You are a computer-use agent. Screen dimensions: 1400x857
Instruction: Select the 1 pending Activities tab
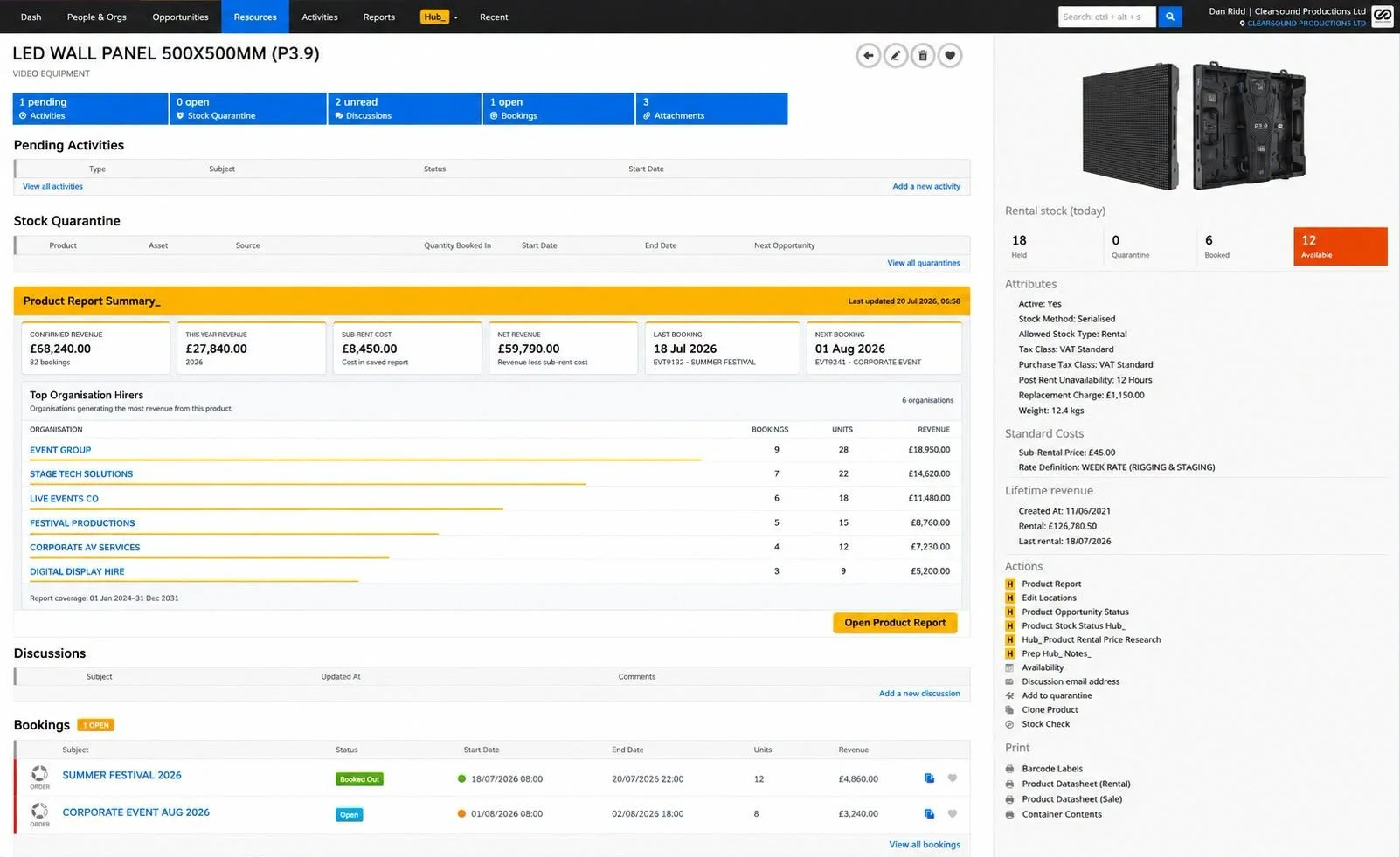coord(91,108)
